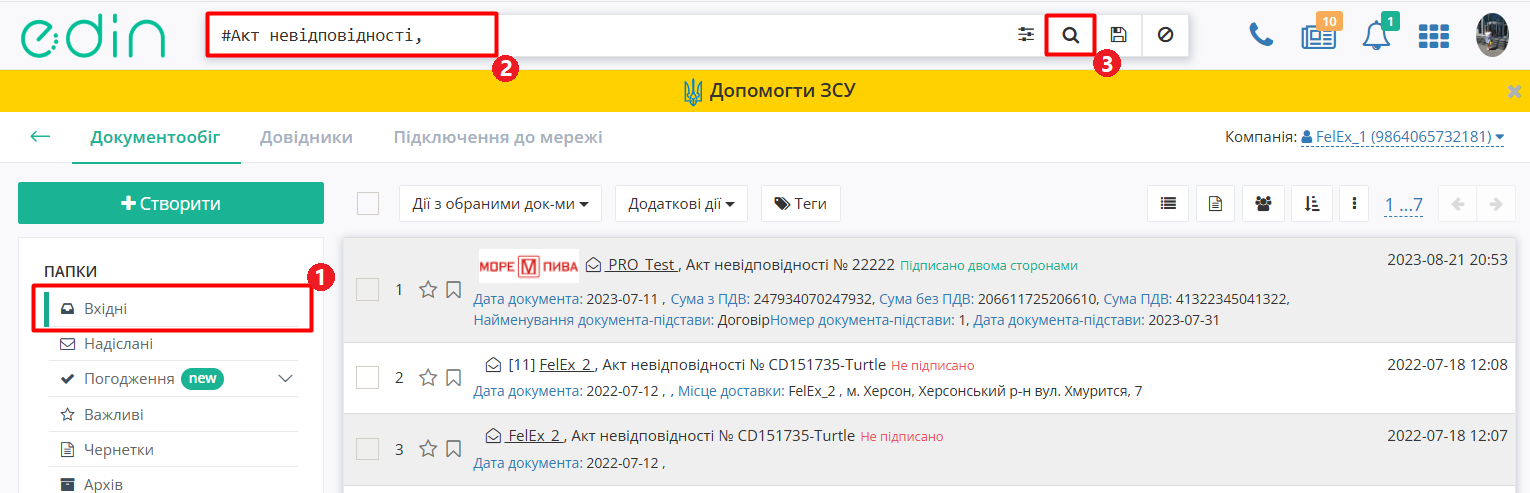This screenshot has height=493, width=1530.
Task: Close the Допомогти ЗСУ banner
Action: [x=1514, y=91]
